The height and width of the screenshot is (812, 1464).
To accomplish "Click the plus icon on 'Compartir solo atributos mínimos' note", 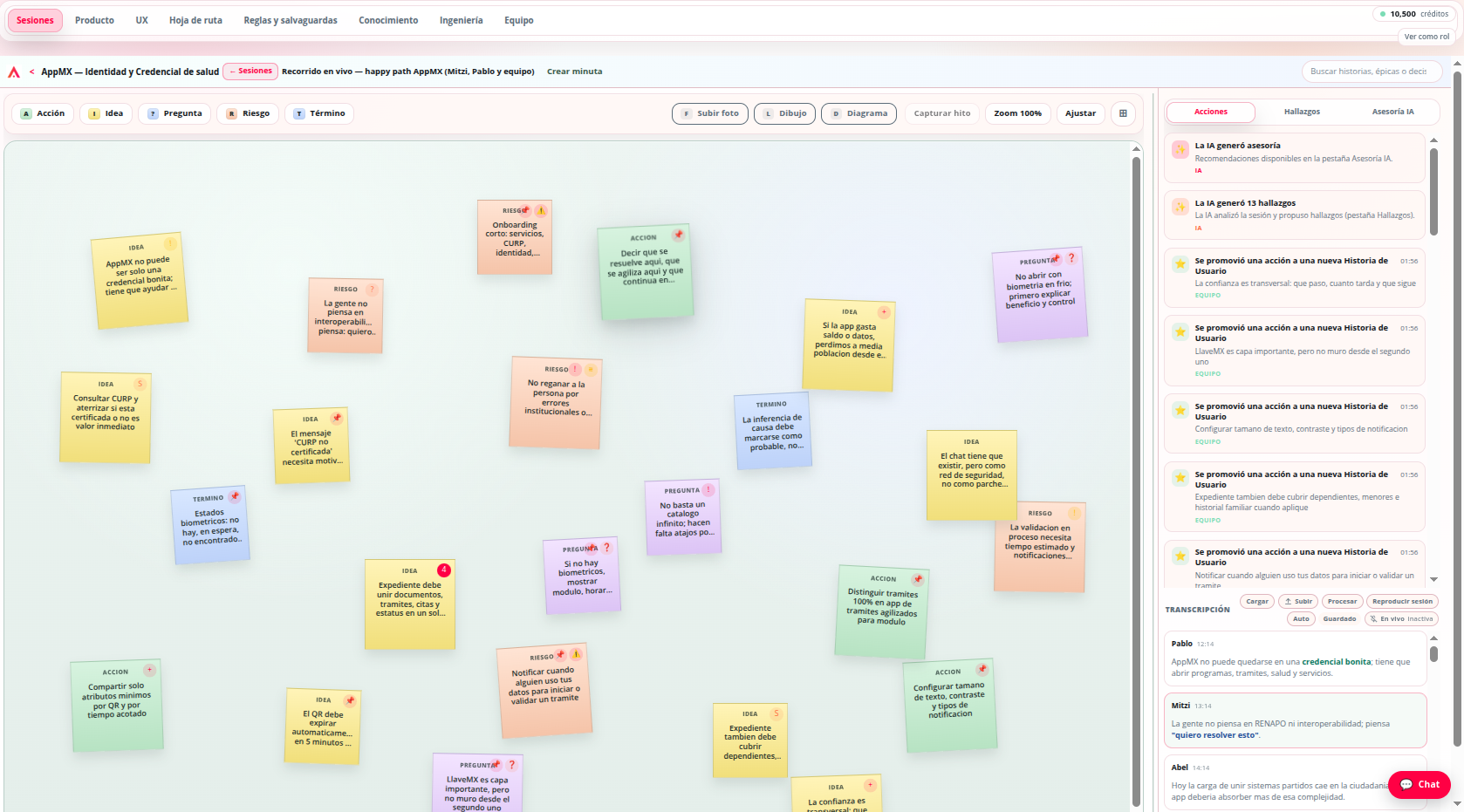I will pyautogui.click(x=150, y=670).
